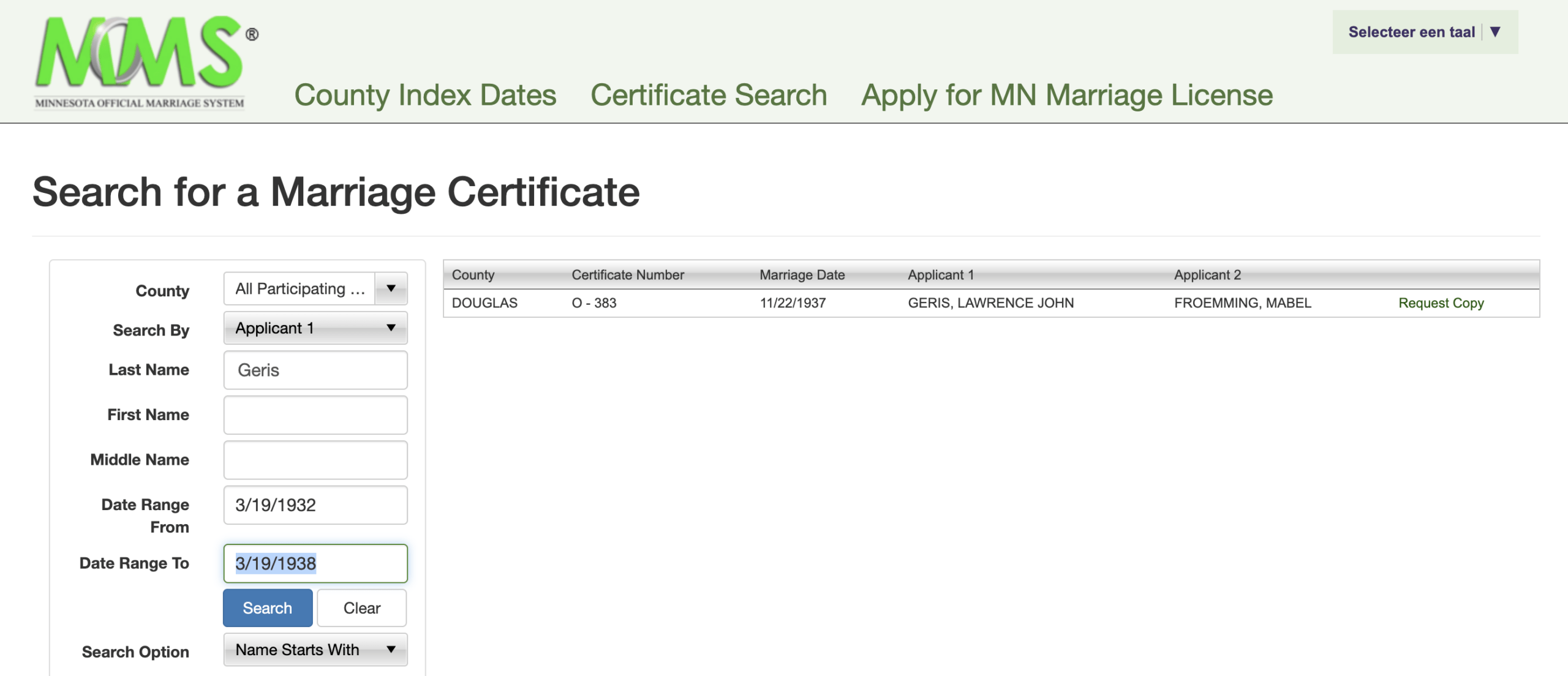The width and height of the screenshot is (1568, 676).
Task: Go to Certificate Search page
Action: click(x=709, y=95)
